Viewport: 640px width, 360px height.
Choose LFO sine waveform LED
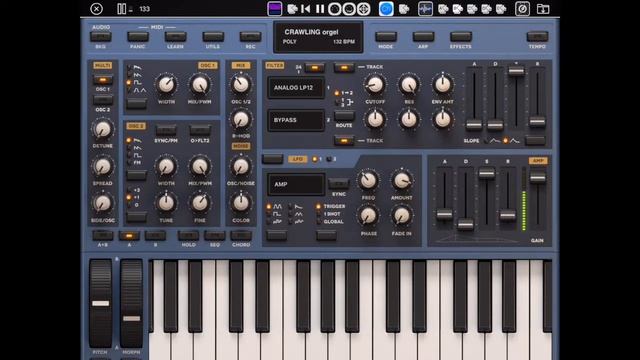coord(269,207)
